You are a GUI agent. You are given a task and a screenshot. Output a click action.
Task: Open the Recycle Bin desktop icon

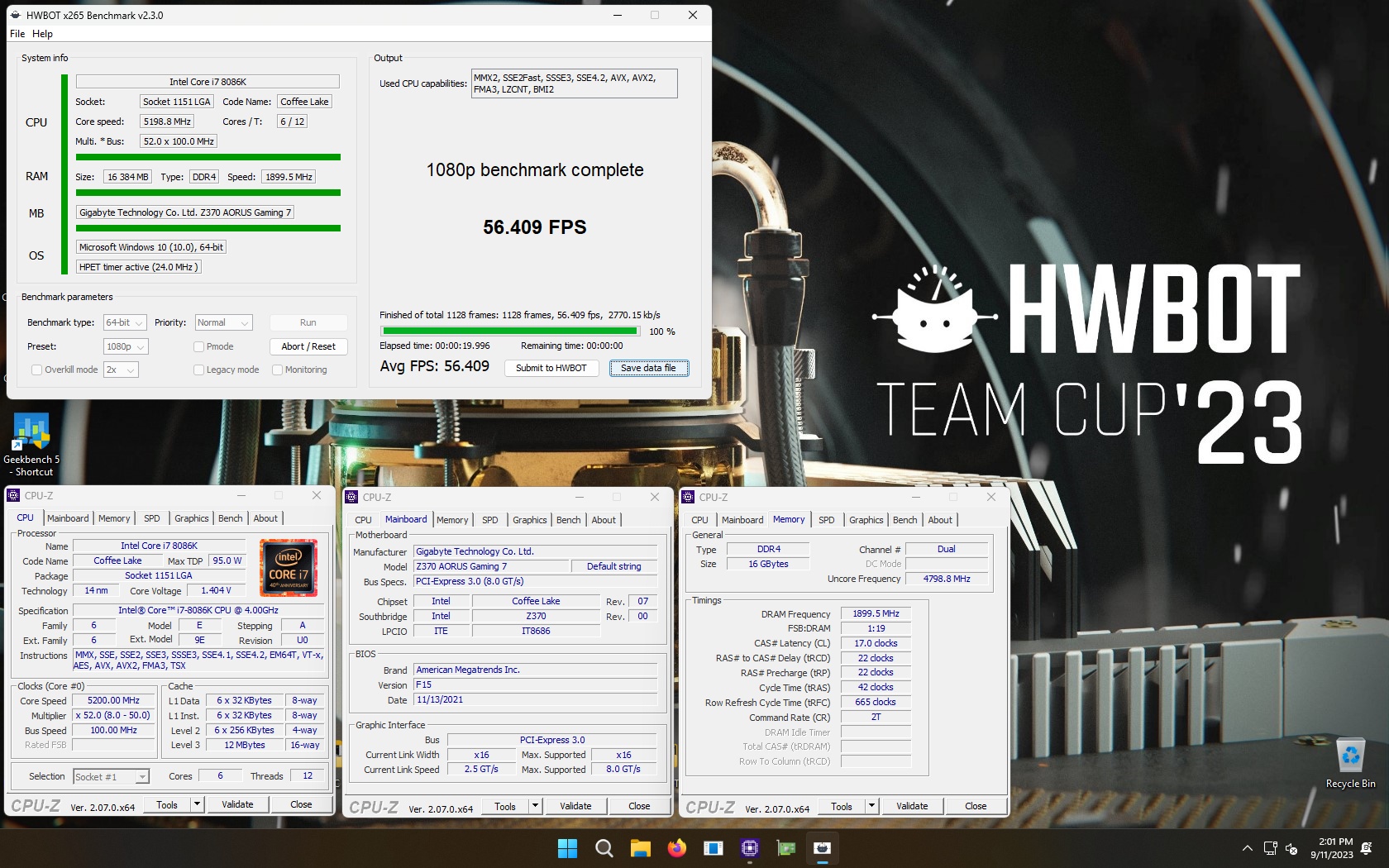[1350, 763]
